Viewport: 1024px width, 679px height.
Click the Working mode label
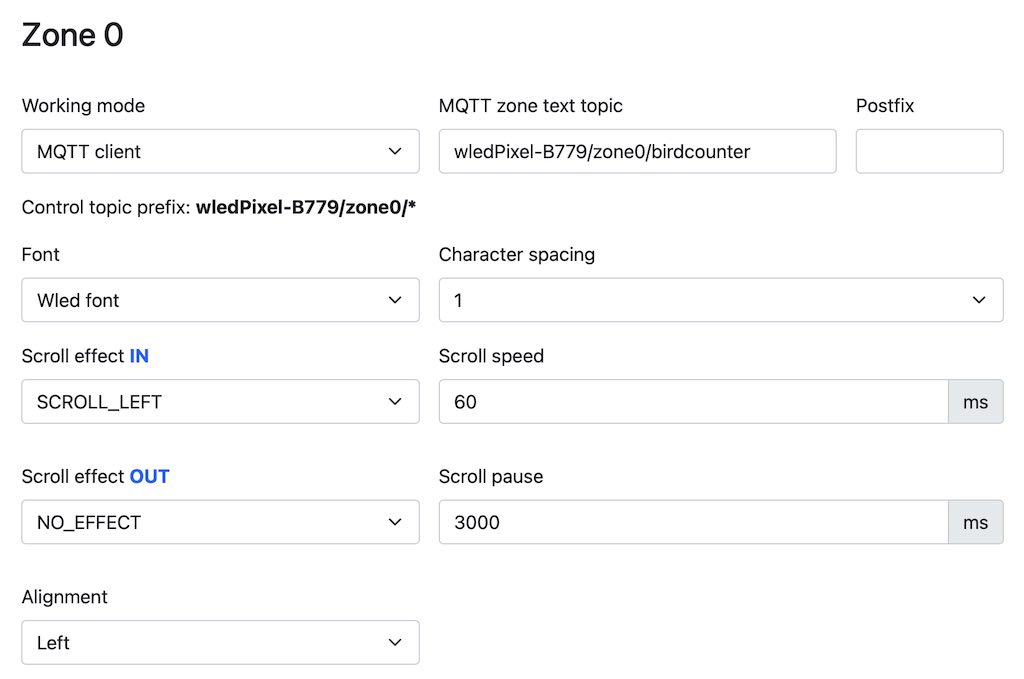point(83,106)
